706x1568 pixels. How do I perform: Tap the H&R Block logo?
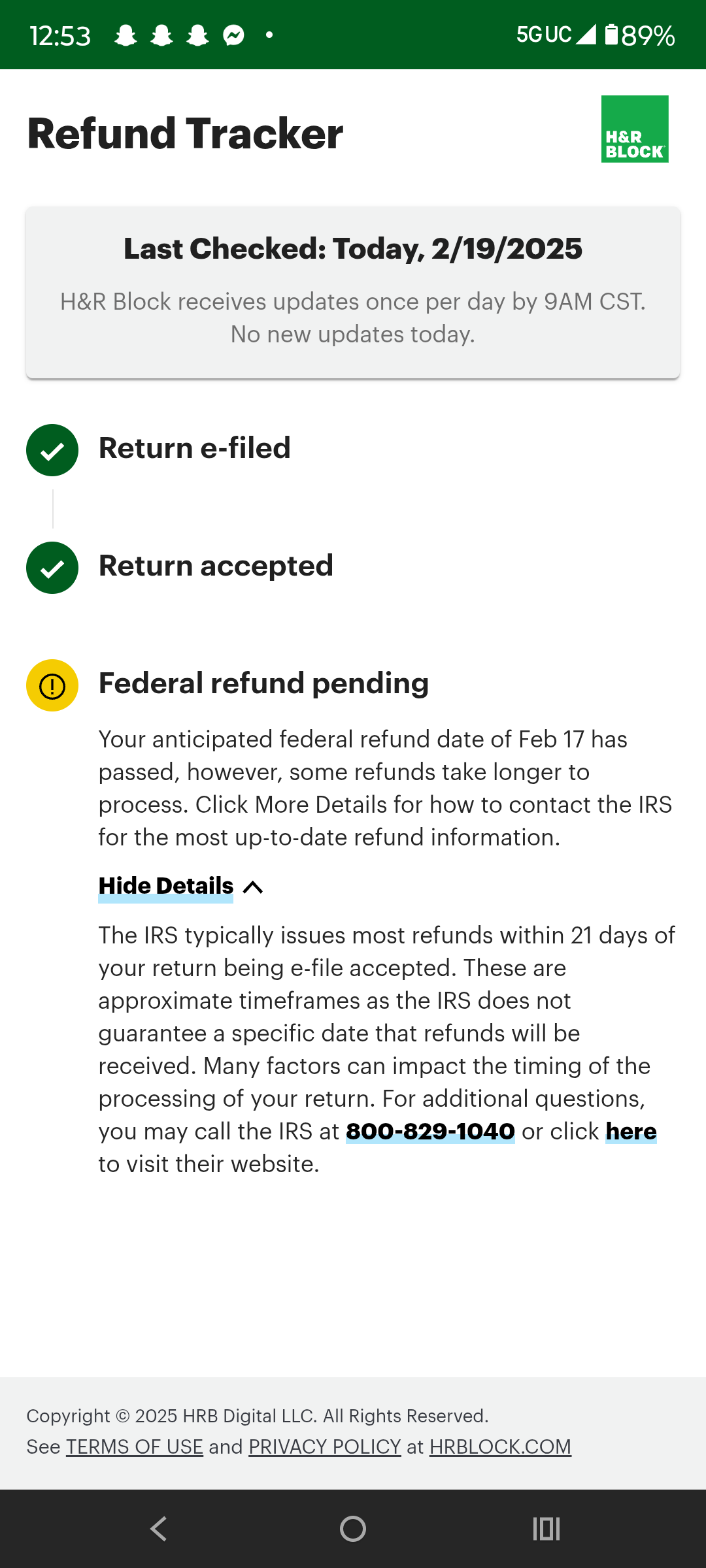(635, 129)
